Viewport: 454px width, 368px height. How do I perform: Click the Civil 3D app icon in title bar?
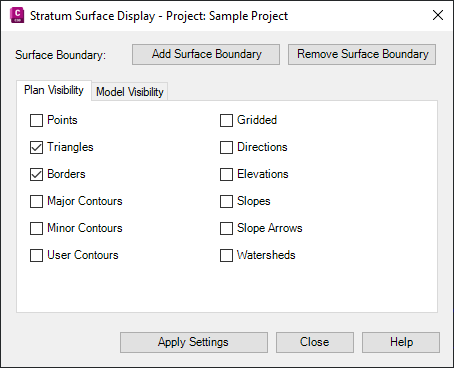pos(17,16)
